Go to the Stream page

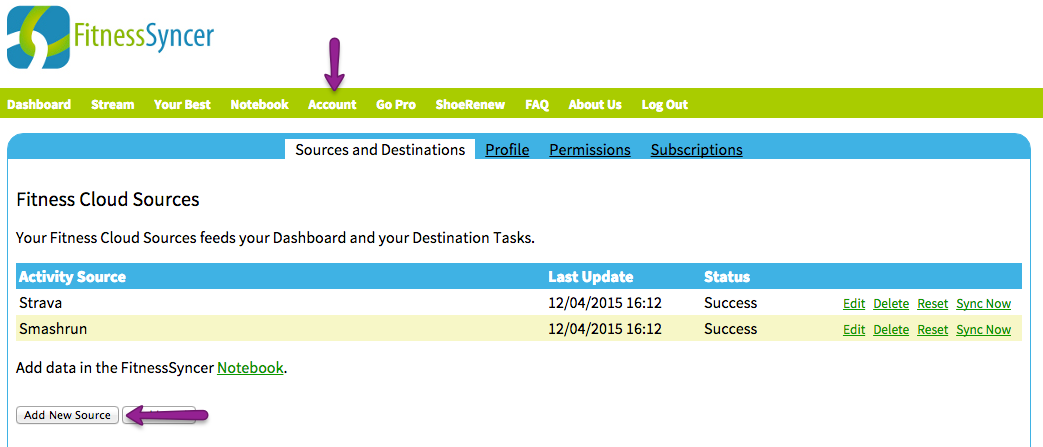(x=112, y=104)
